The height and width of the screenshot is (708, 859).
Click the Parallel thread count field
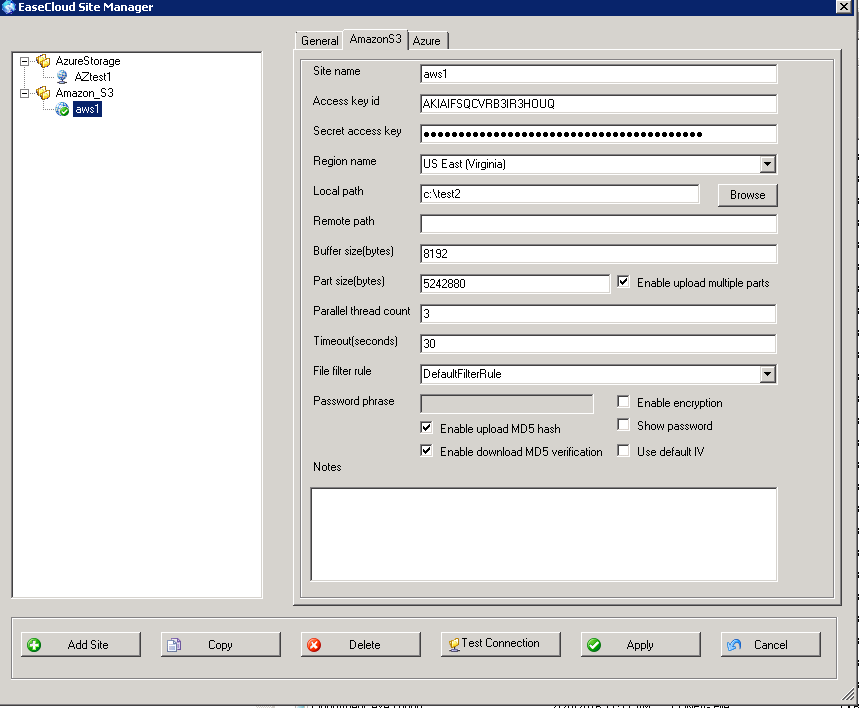coord(598,314)
